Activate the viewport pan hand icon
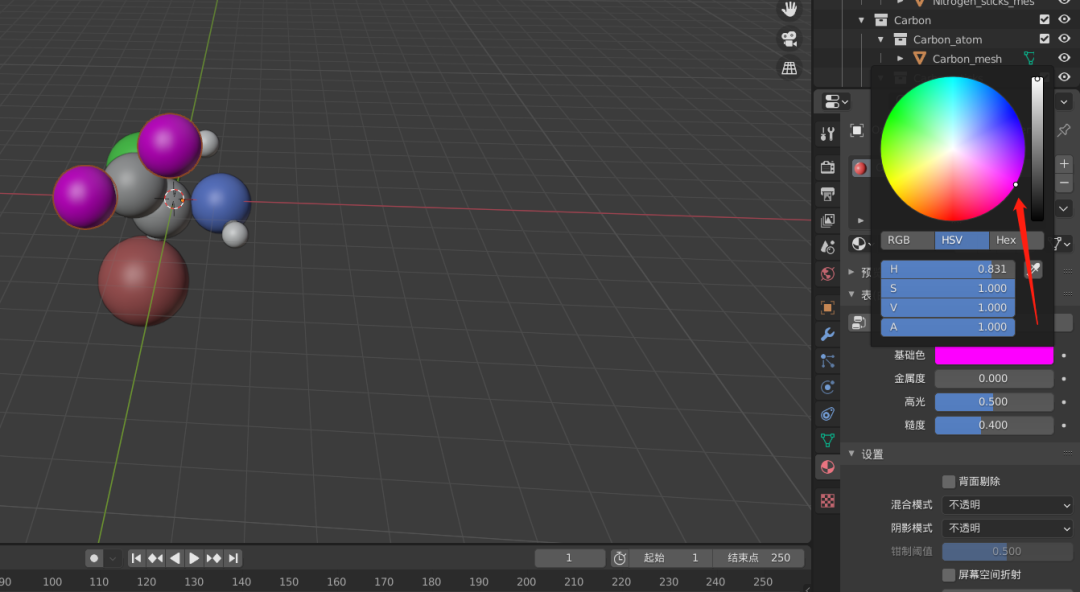Image resolution: width=1080 pixels, height=592 pixels. pos(789,9)
